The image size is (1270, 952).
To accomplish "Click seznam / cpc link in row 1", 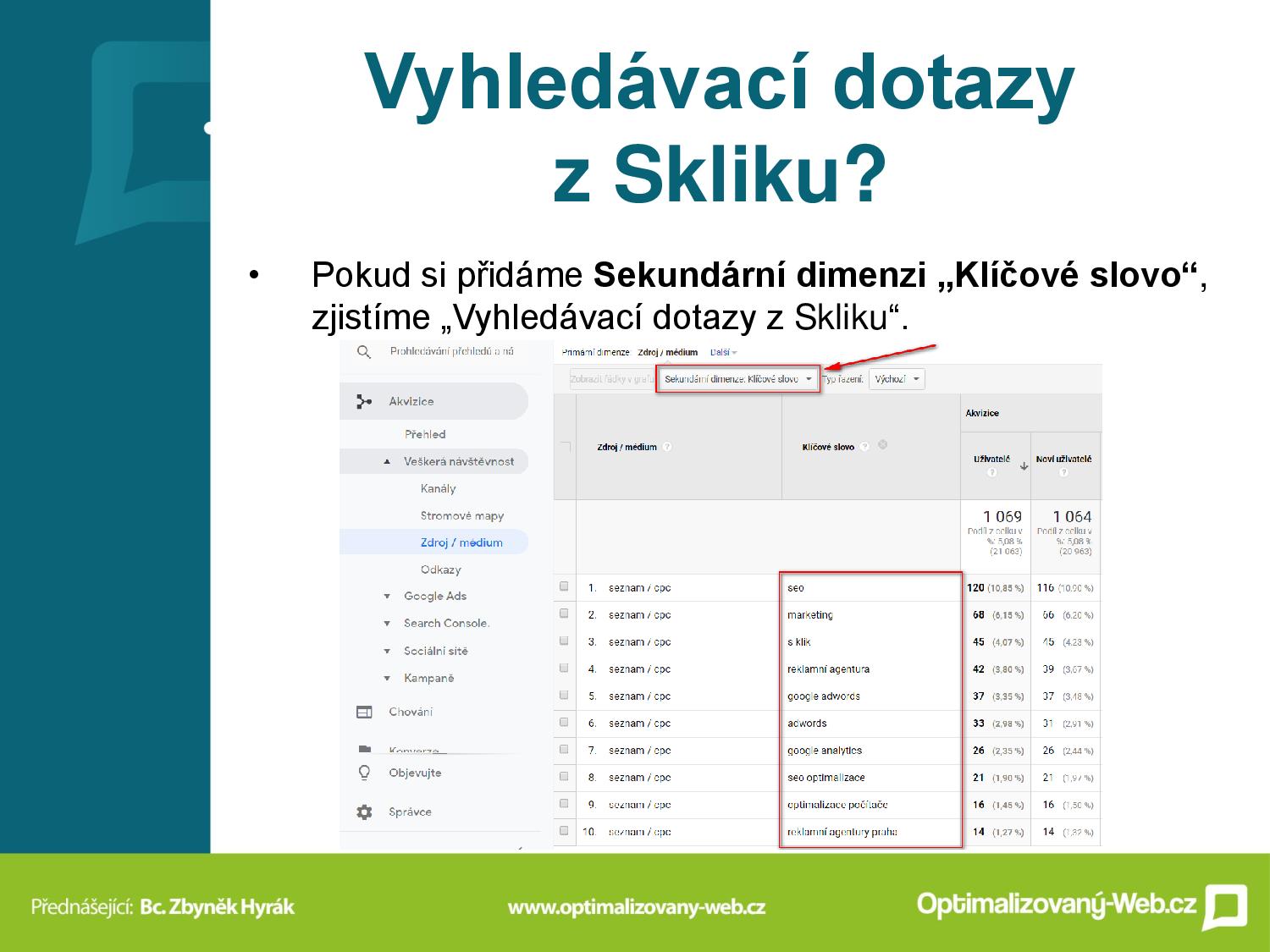I will (x=639, y=587).
